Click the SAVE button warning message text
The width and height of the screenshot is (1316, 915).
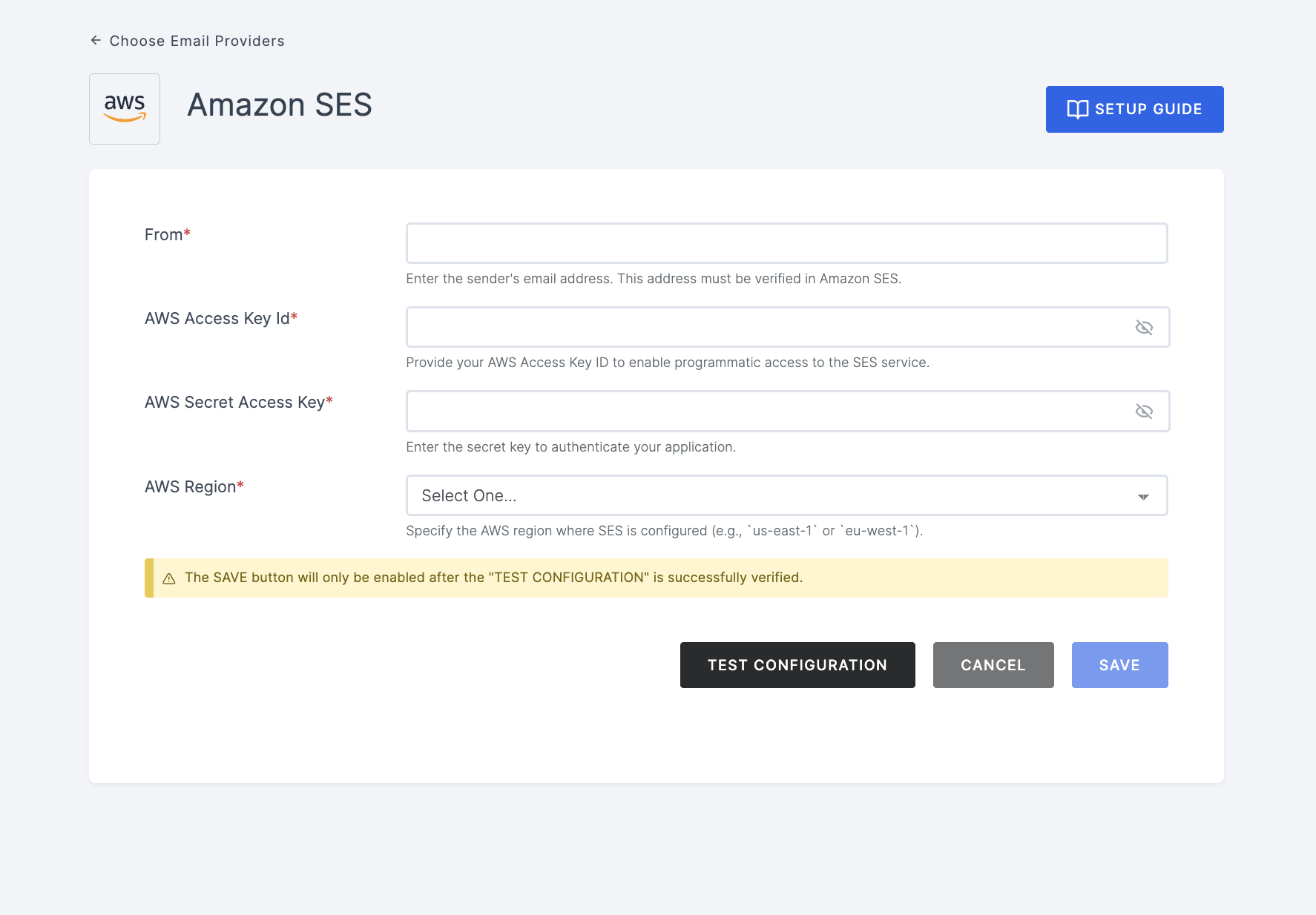pos(494,578)
